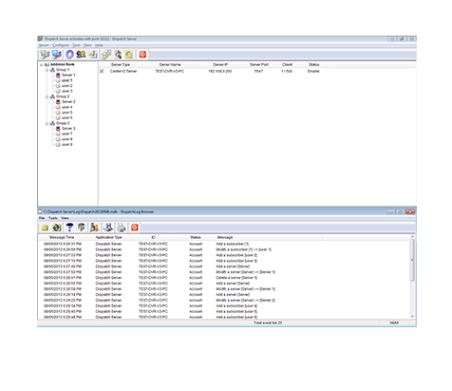Click the blue refresh arrows icon in Log Browser

57,227
